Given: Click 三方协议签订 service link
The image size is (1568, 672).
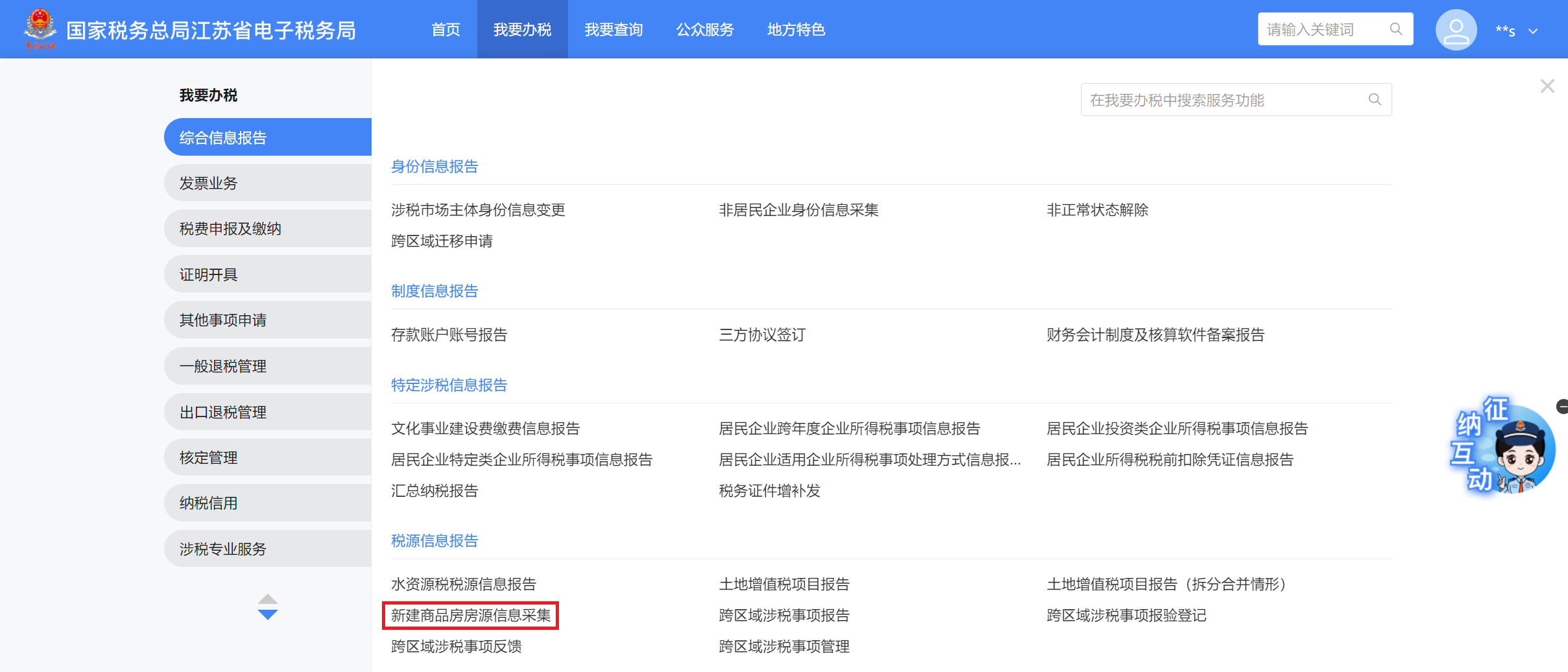Looking at the screenshot, I should click(762, 335).
